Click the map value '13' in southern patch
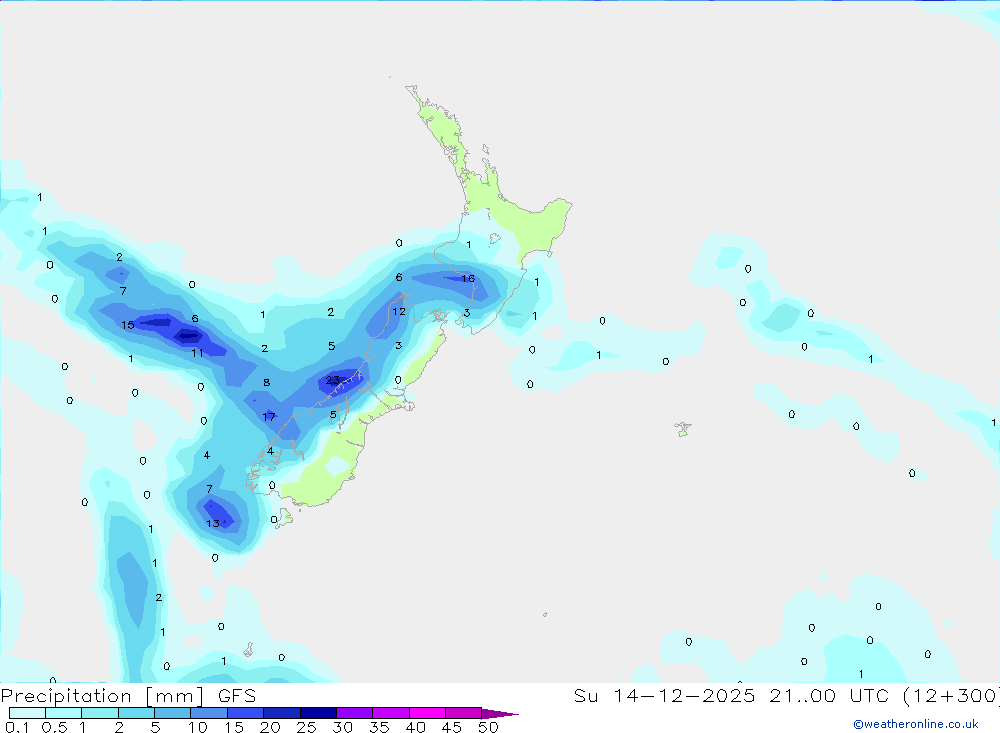 click(x=212, y=523)
